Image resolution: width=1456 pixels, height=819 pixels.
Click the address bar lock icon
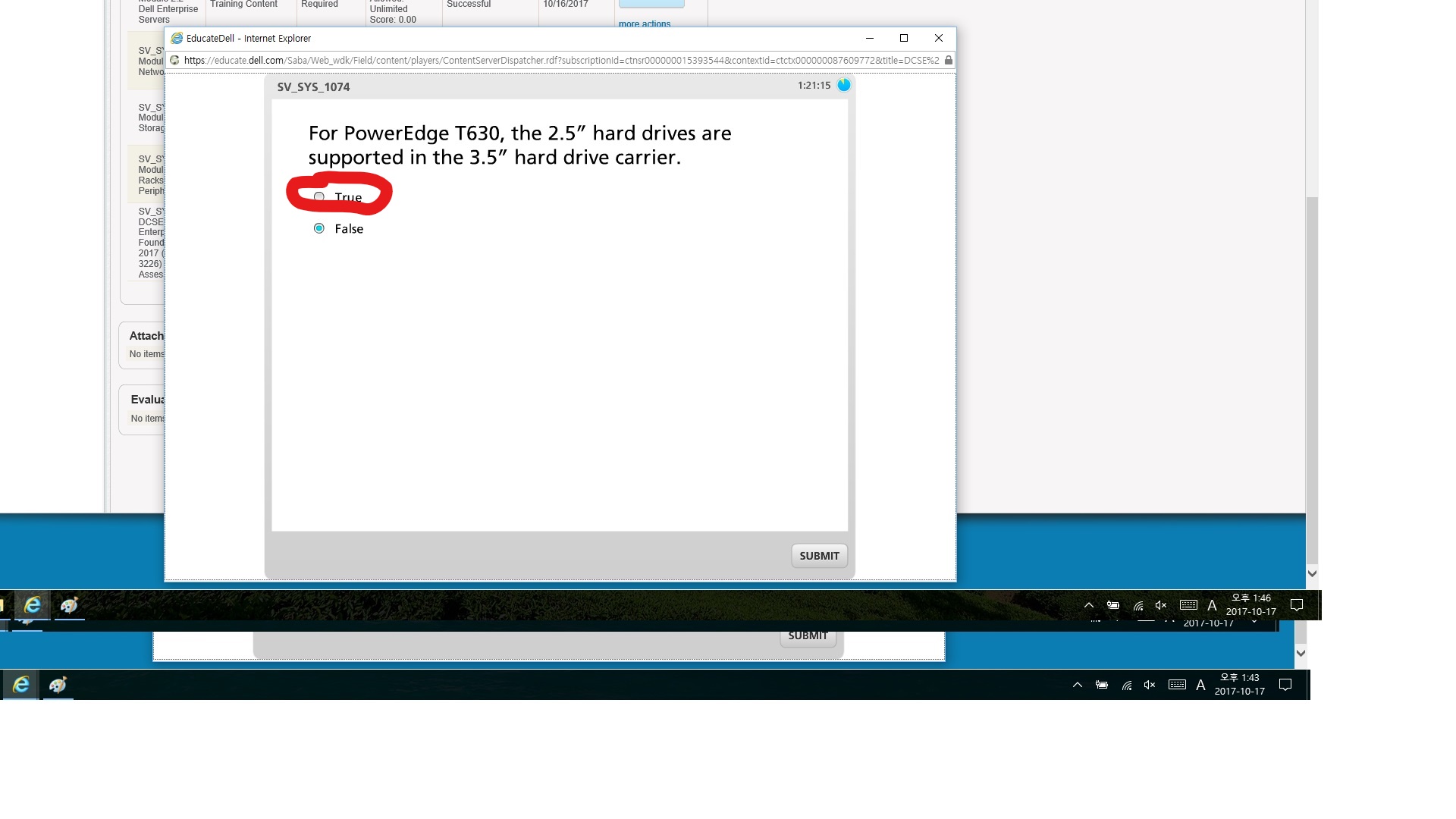[x=948, y=61]
